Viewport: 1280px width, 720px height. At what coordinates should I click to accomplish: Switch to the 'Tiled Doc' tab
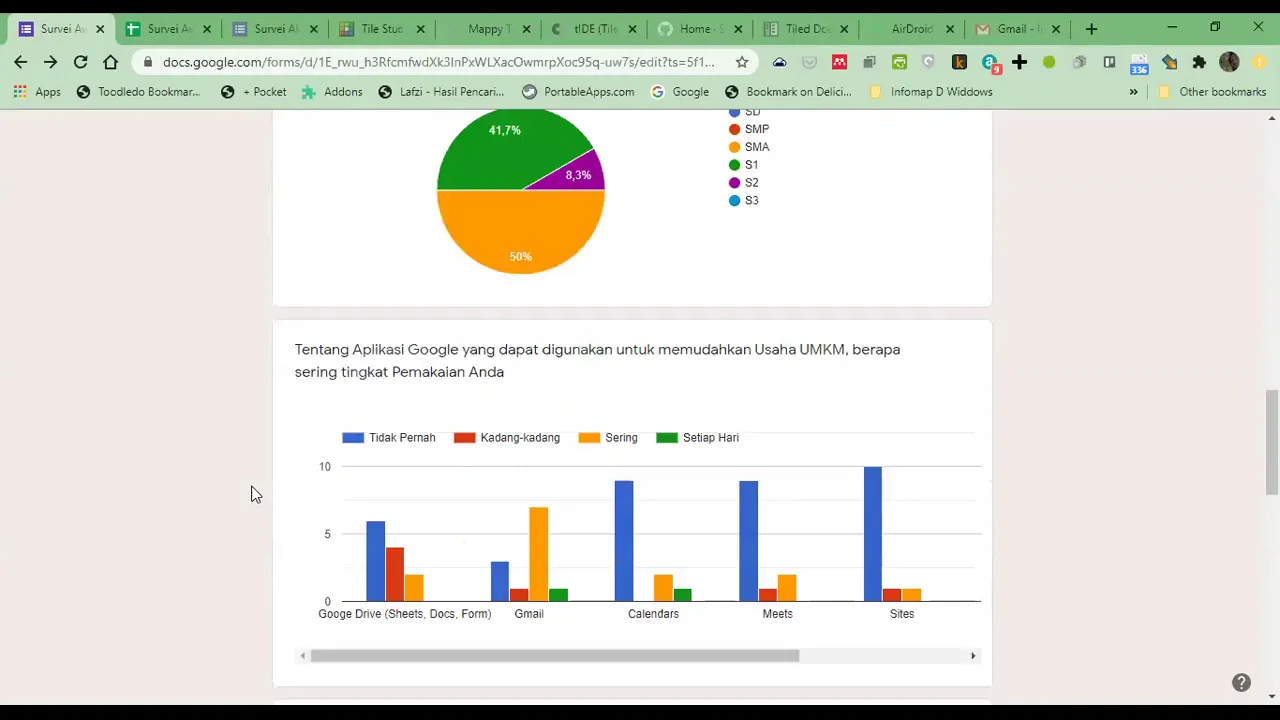(x=807, y=29)
